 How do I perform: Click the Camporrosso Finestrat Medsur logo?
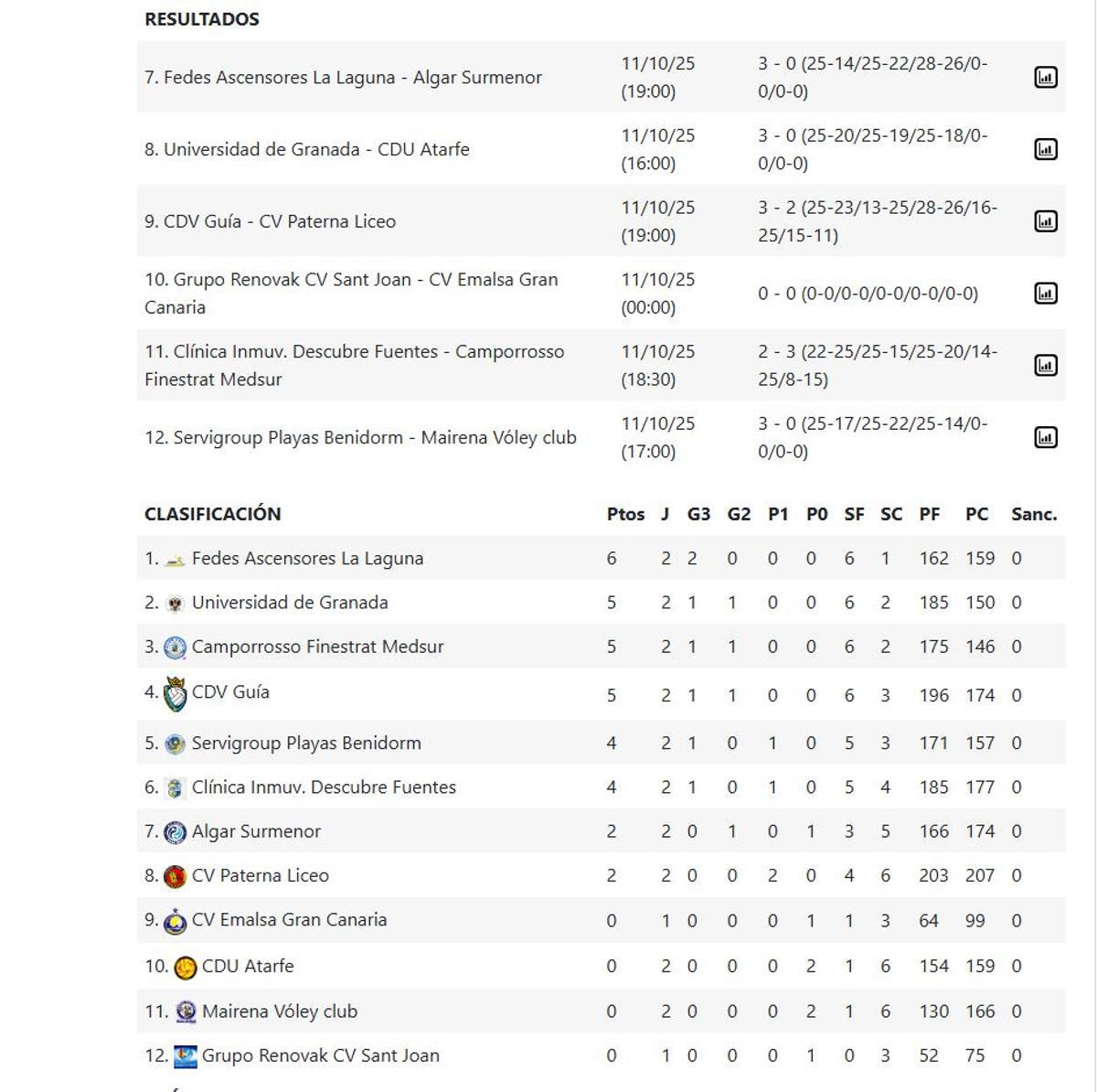[x=174, y=646]
